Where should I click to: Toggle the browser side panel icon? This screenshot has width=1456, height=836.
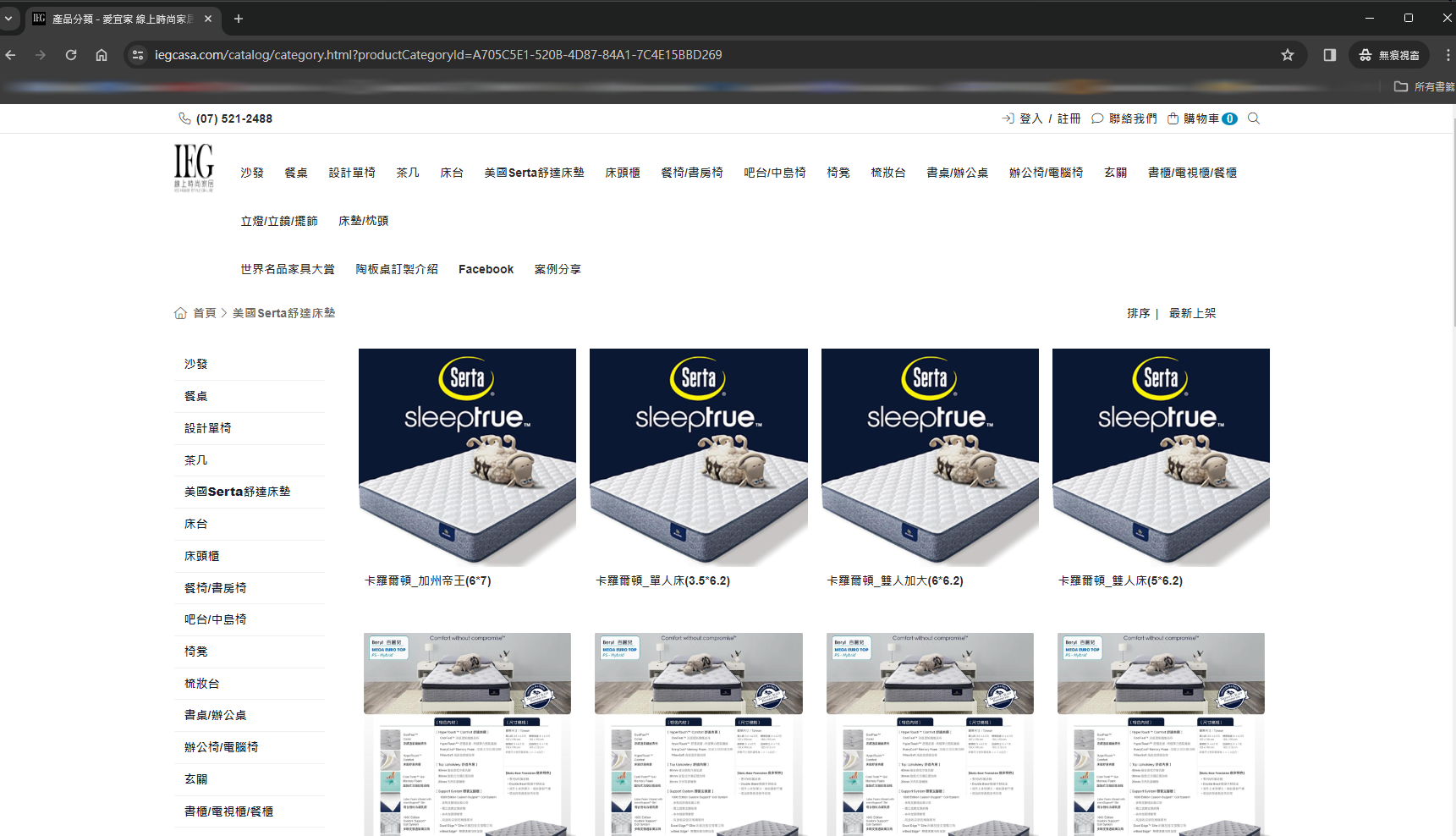[x=1330, y=55]
